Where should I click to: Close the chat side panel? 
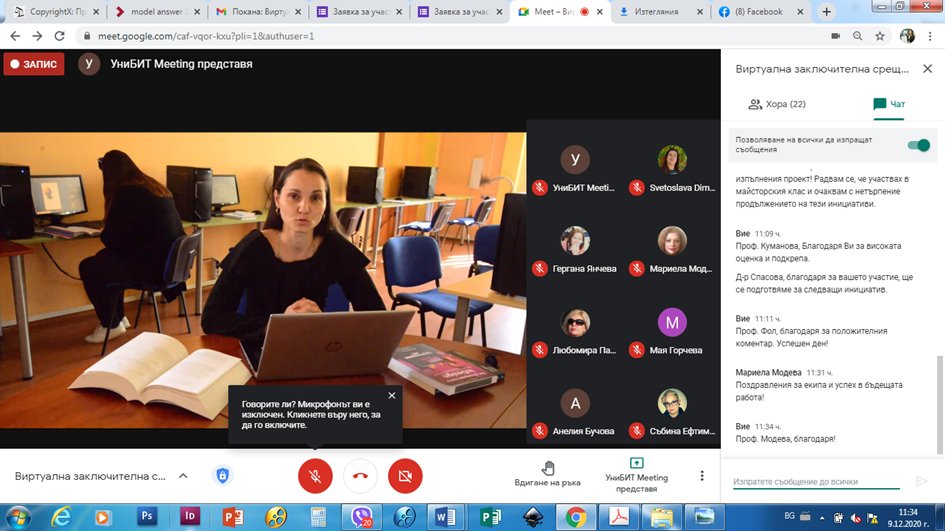pos(928,69)
